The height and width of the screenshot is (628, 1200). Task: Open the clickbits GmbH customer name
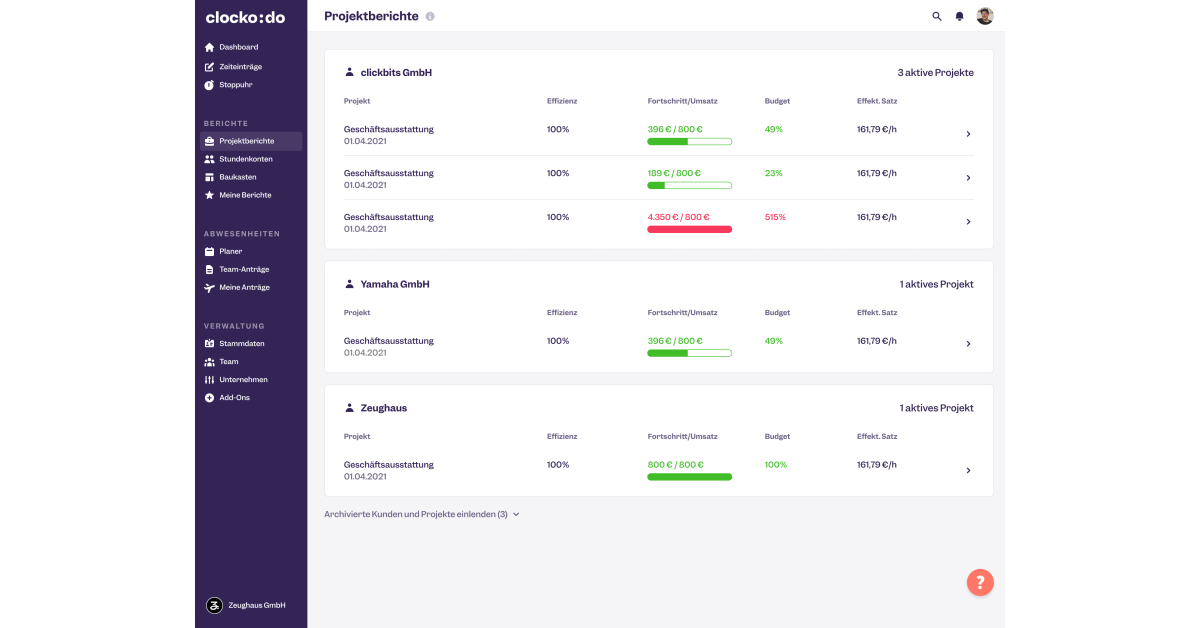pos(396,73)
